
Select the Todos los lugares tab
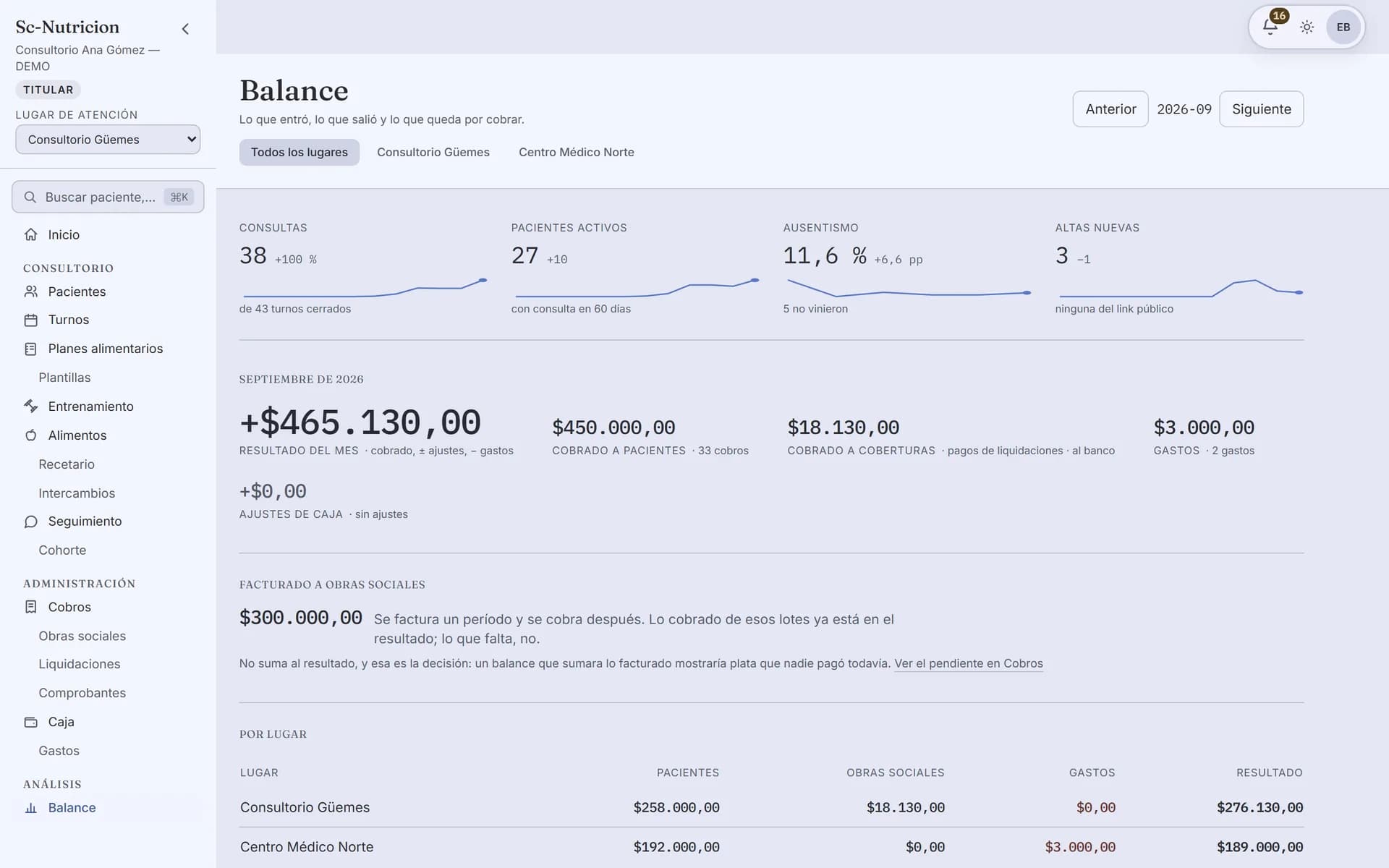tap(300, 152)
